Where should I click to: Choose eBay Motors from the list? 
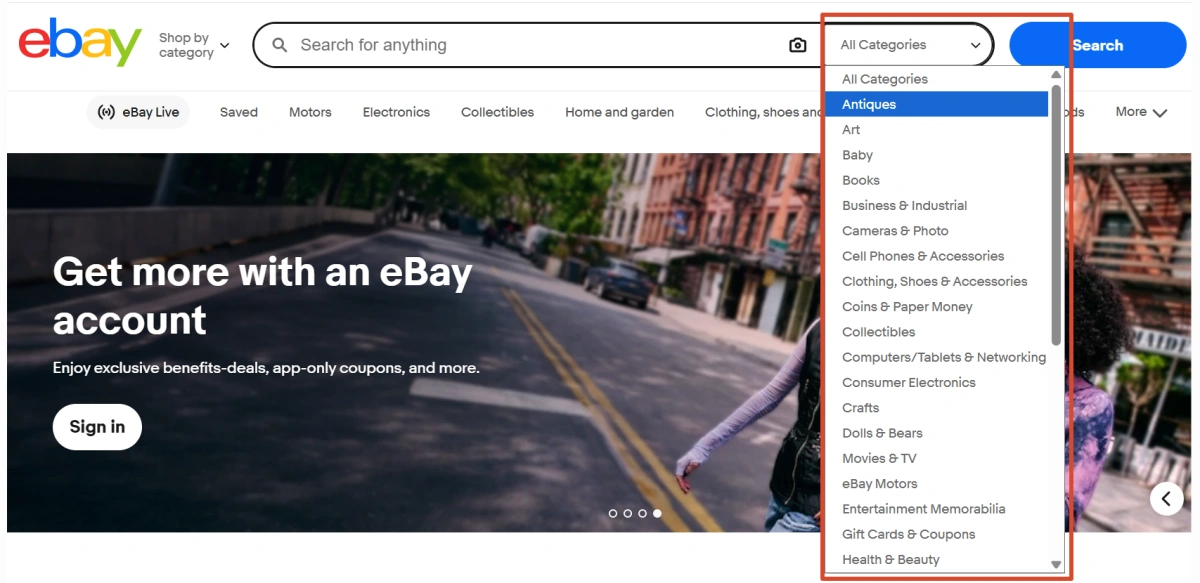tap(936, 484)
